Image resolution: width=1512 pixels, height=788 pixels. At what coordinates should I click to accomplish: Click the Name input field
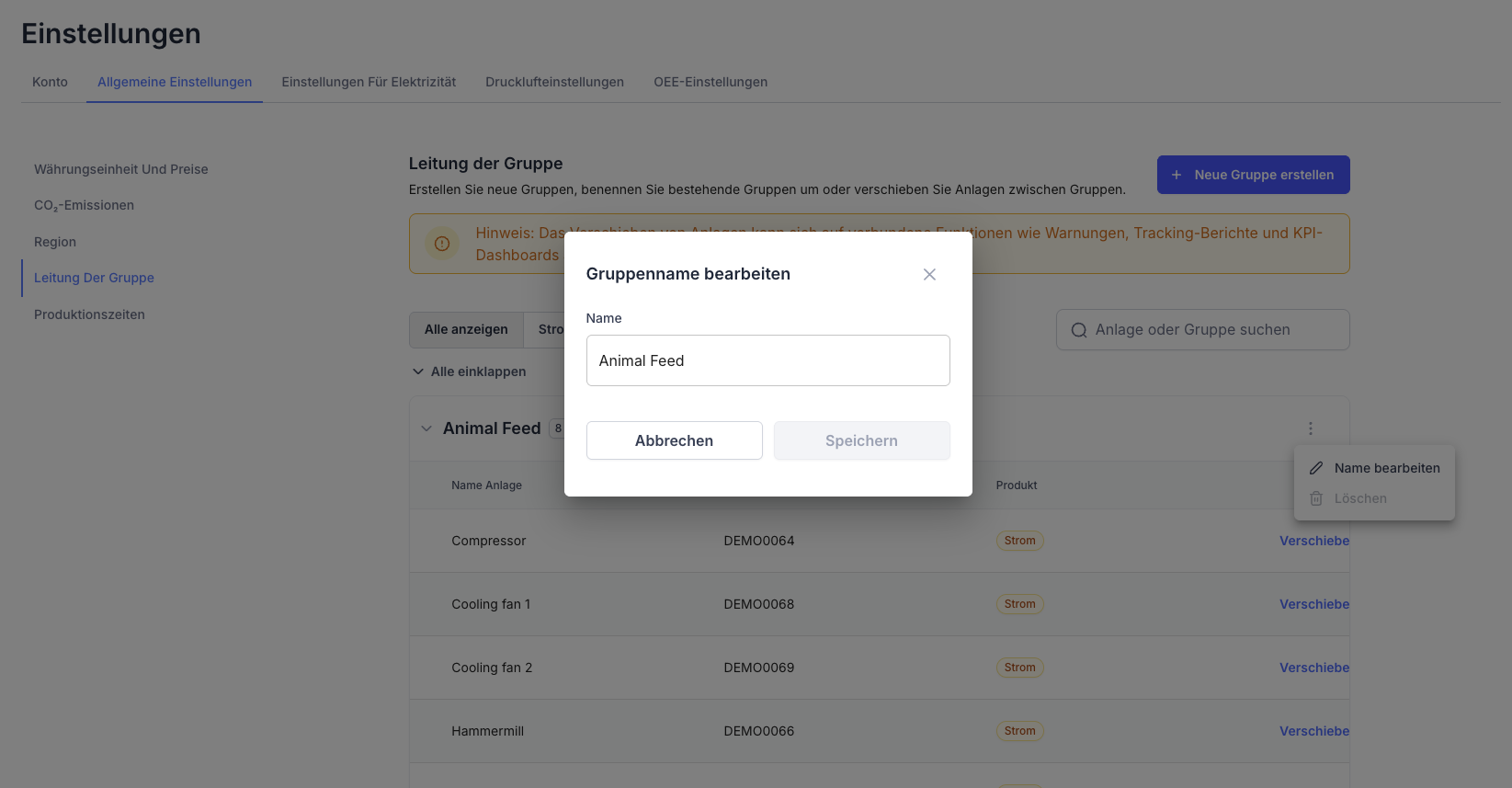pyautogui.click(x=767, y=360)
